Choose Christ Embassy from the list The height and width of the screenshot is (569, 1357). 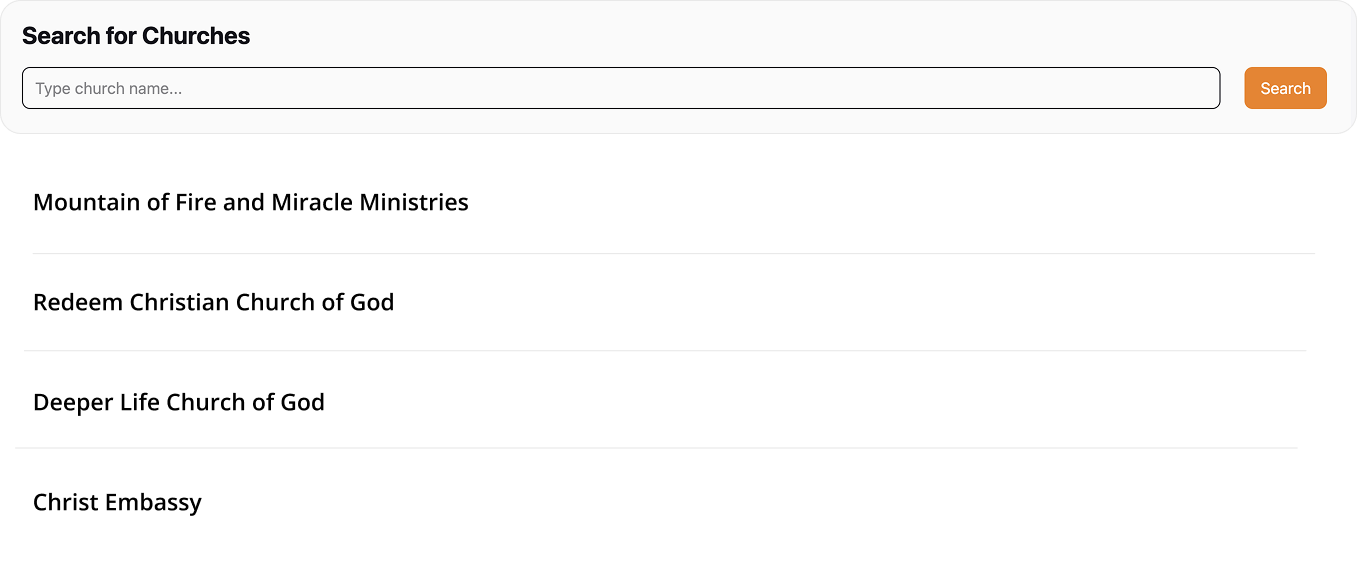point(117,502)
